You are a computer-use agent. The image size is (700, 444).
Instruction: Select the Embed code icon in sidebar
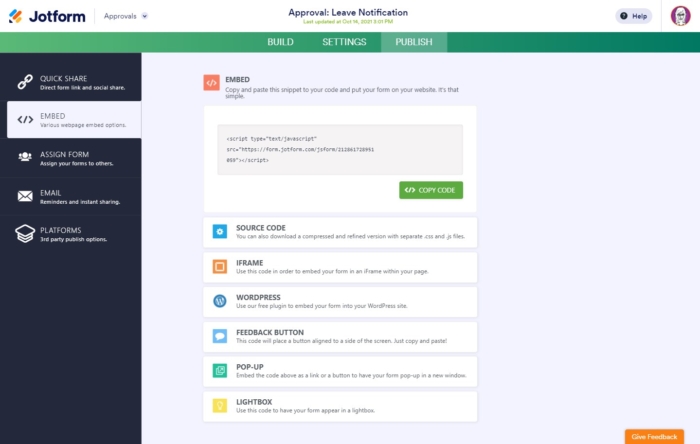[x=25, y=120]
